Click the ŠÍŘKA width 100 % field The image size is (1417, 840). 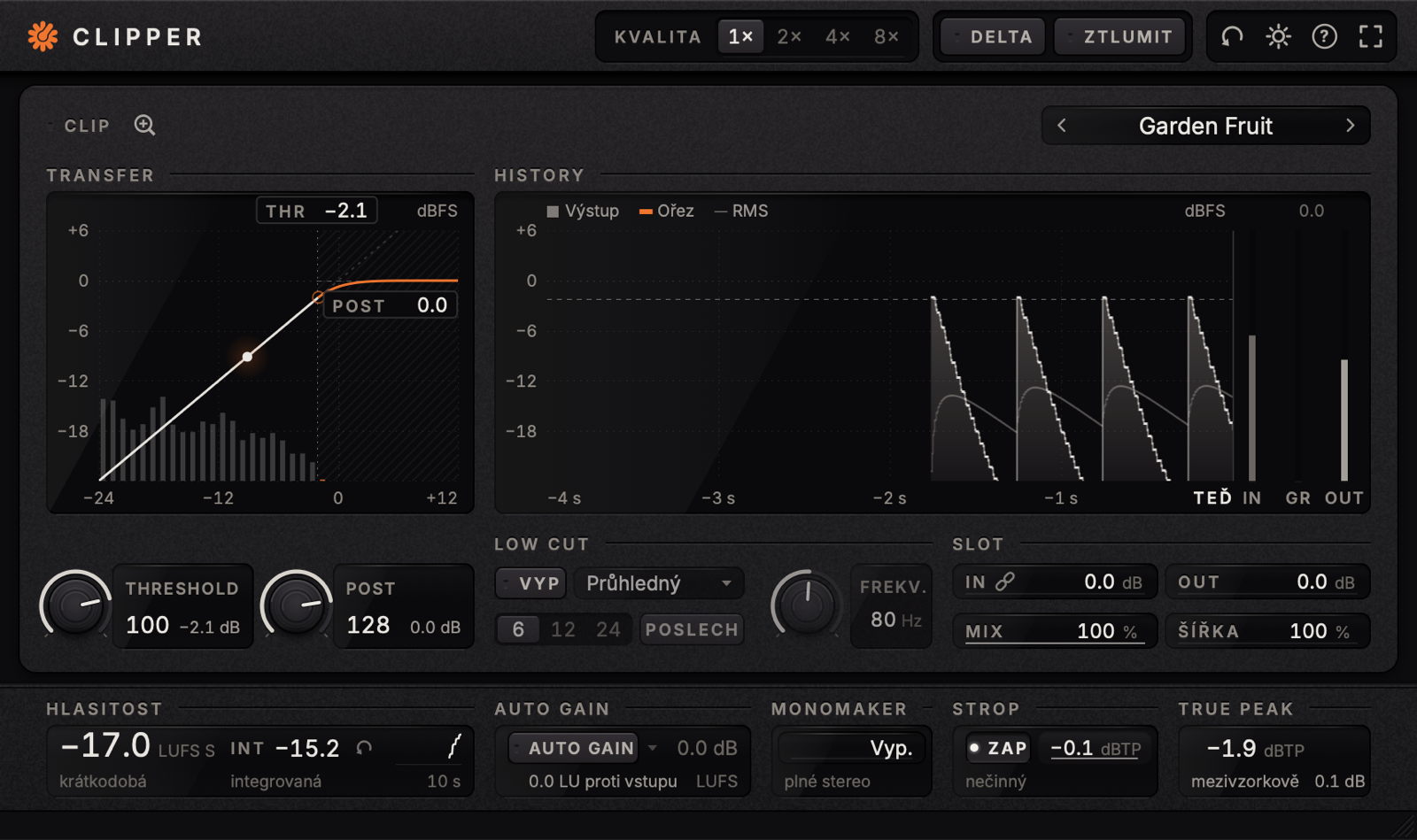[1267, 631]
